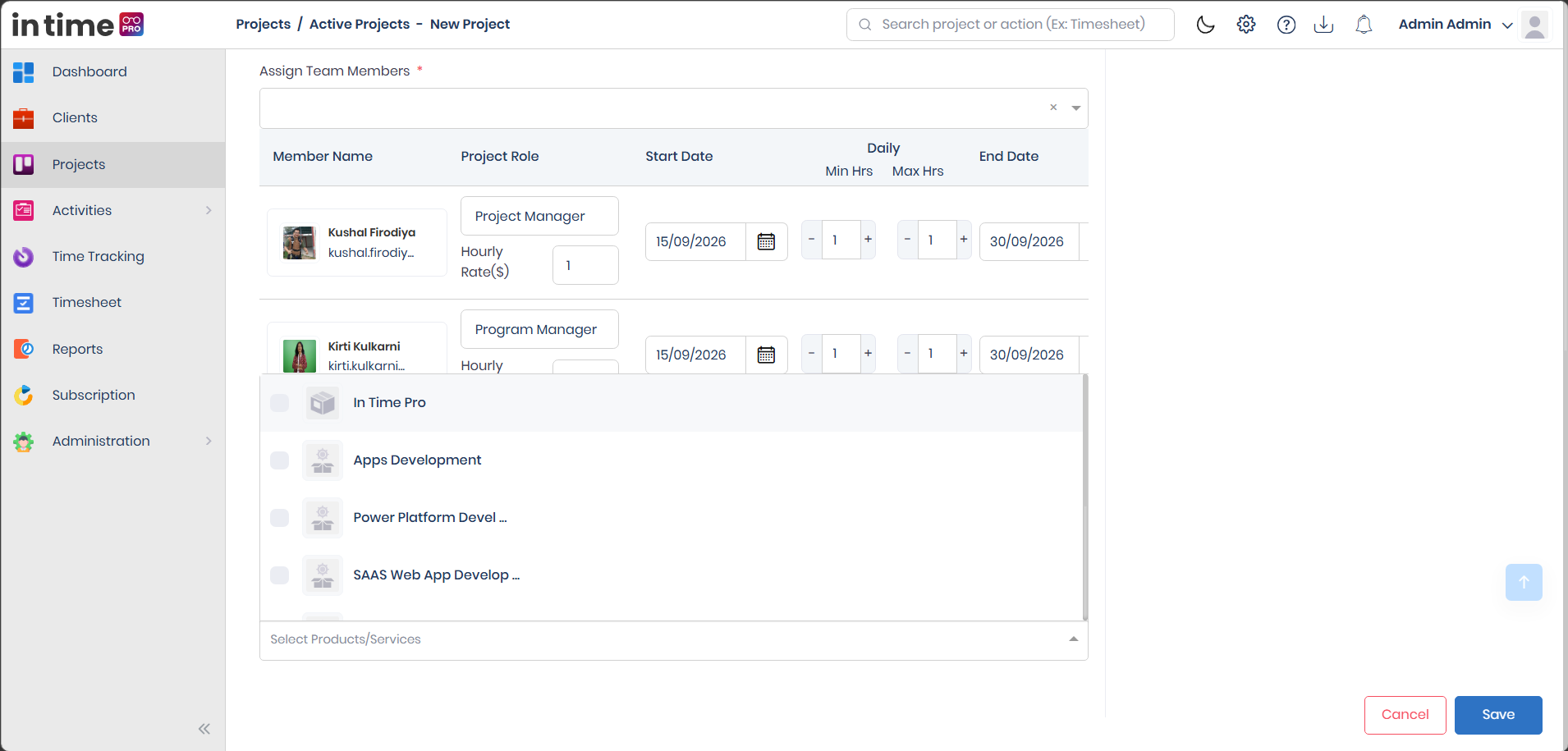
Task: Click the download icon in header
Action: [1323, 25]
